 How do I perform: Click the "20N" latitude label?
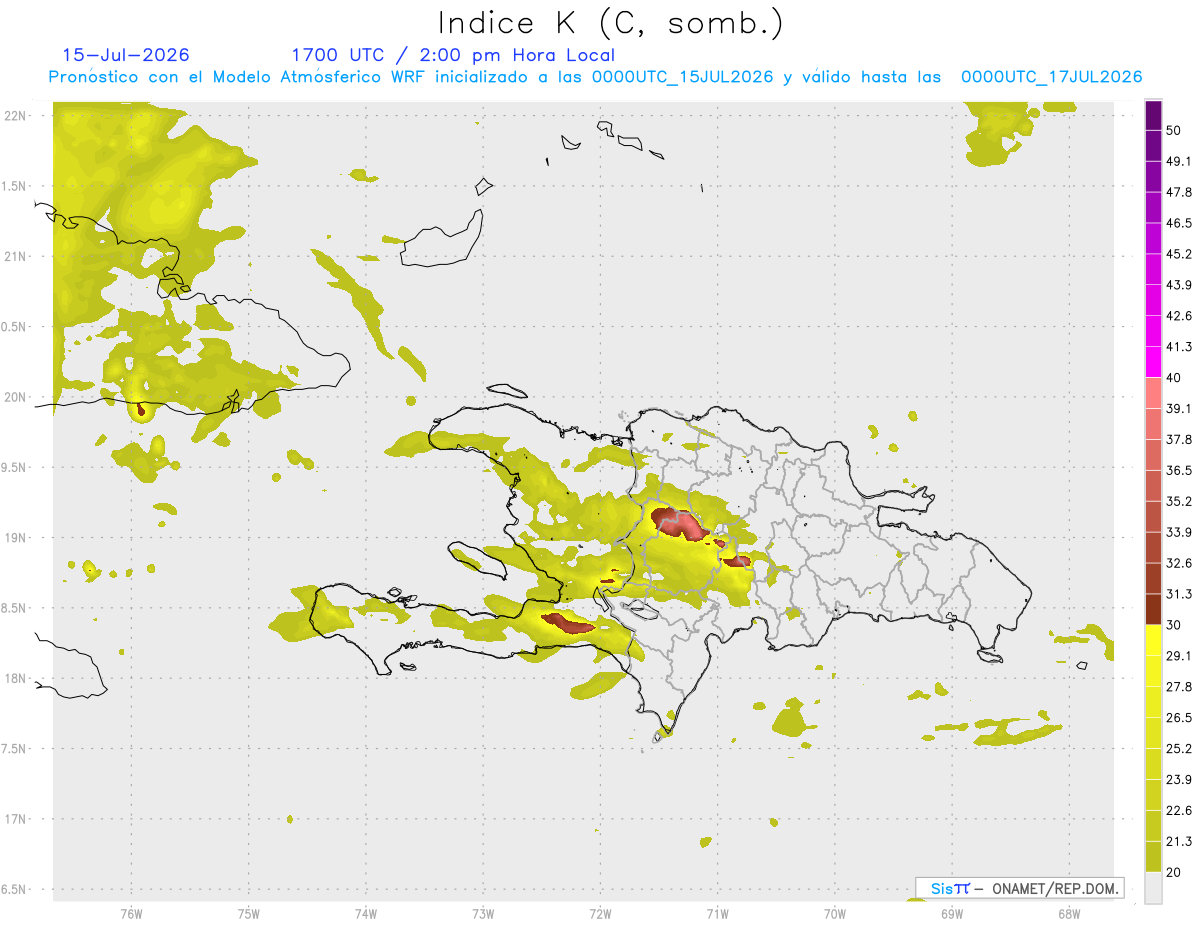pos(17,397)
